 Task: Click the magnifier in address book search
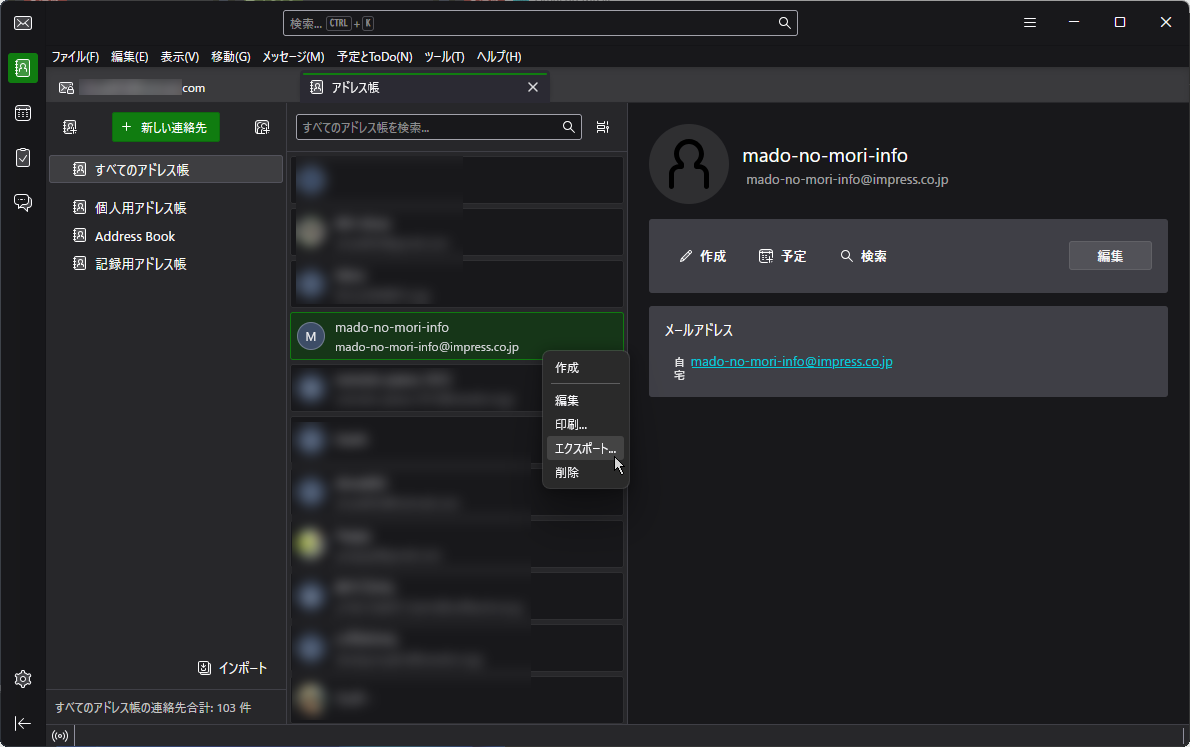click(568, 127)
